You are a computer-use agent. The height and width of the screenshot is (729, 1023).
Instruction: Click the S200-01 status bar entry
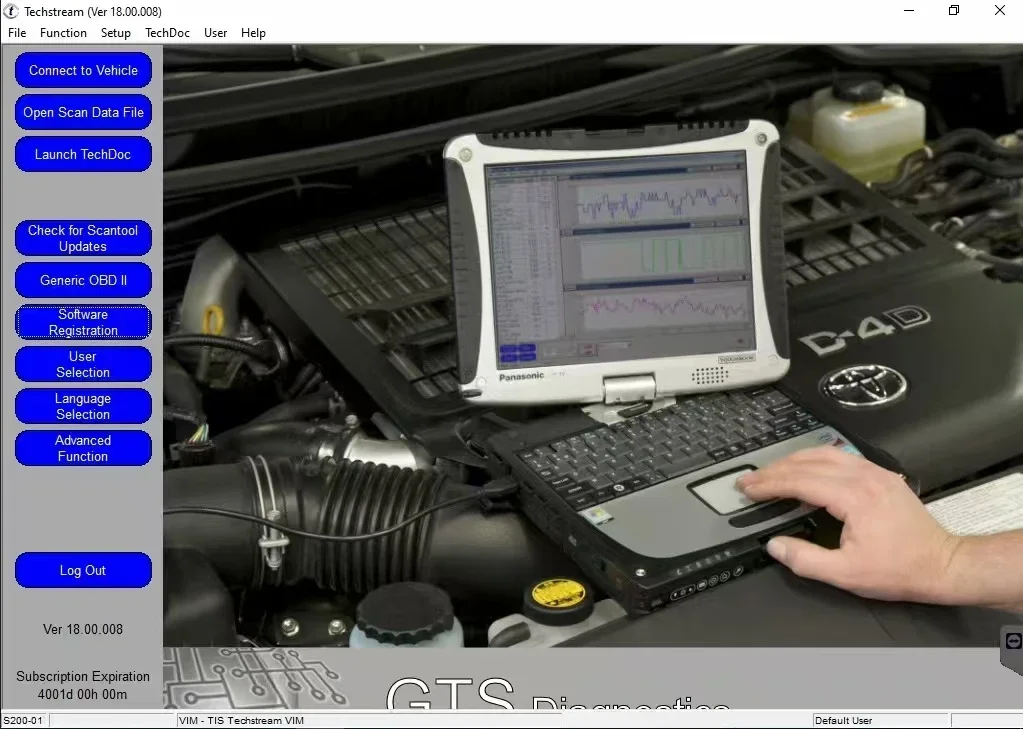point(23,721)
